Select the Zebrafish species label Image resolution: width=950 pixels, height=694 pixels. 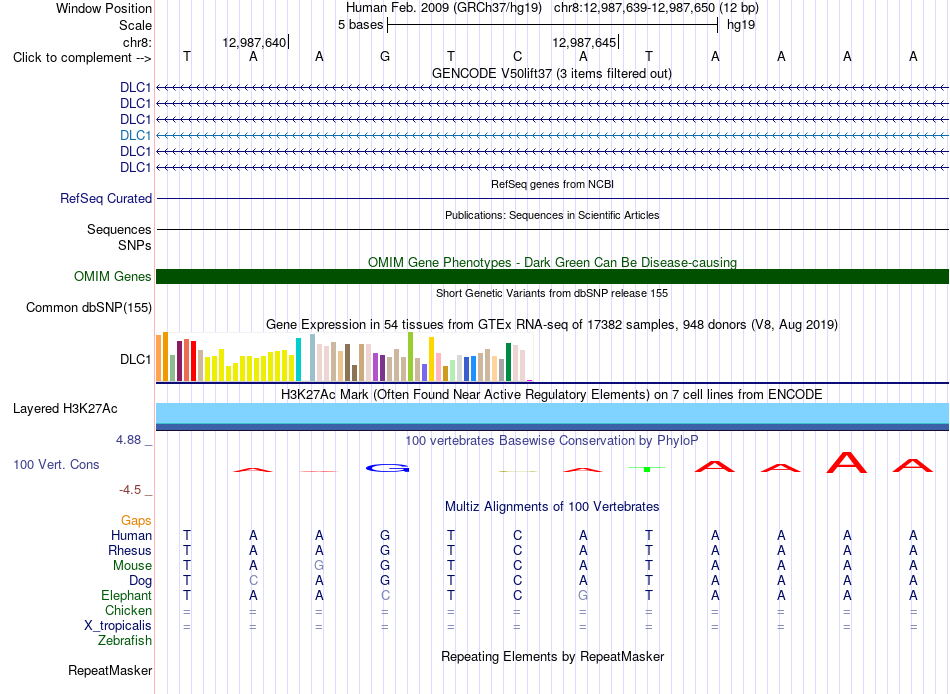click(x=125, y=640)
